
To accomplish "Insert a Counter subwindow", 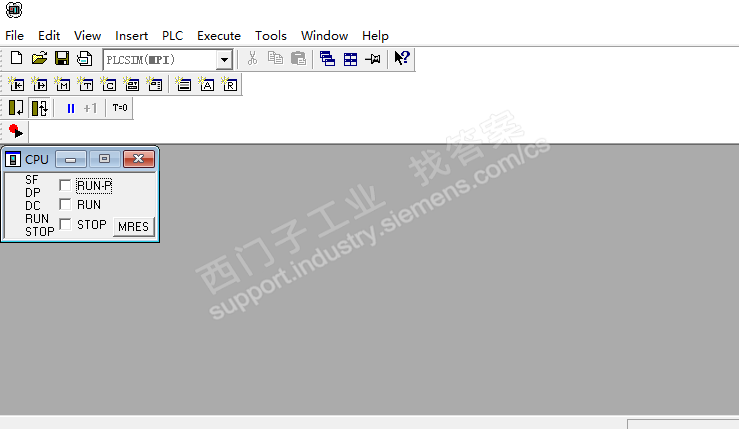I will (x=109, y=84).
